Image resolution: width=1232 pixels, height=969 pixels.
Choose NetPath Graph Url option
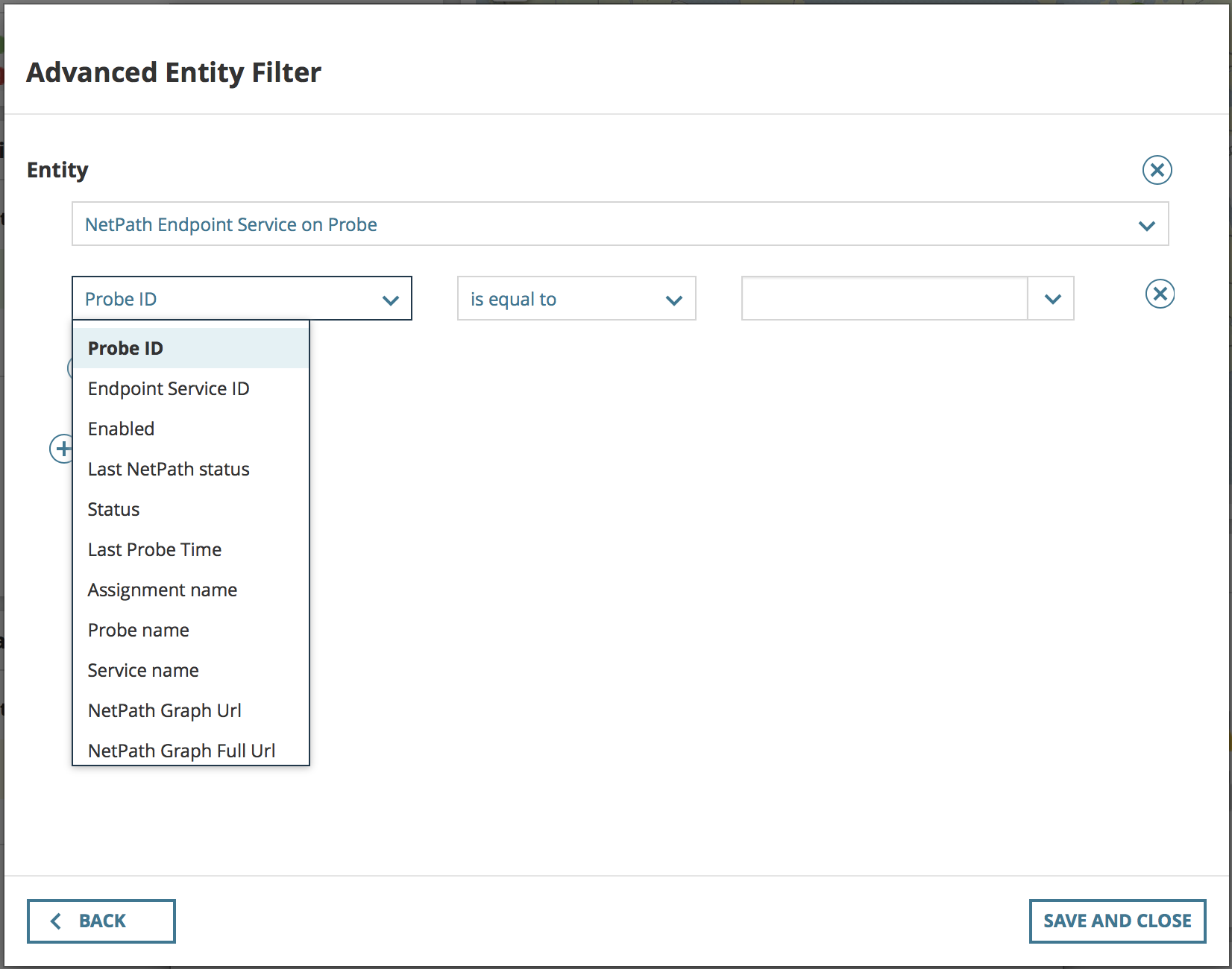pyautogui.click(x=191, y=710)
